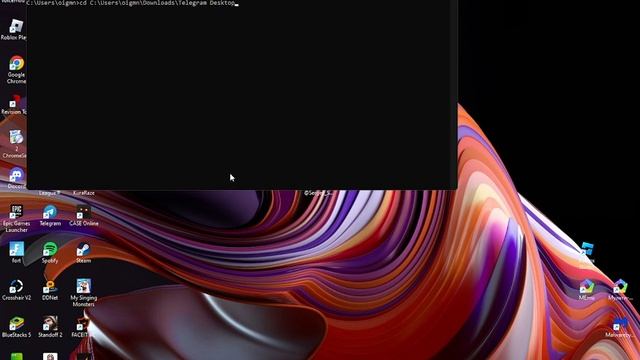Screen dimensions: 640x360
Task: Select the ChromeSetup desktop file icon
Action: tap(15, 144)
